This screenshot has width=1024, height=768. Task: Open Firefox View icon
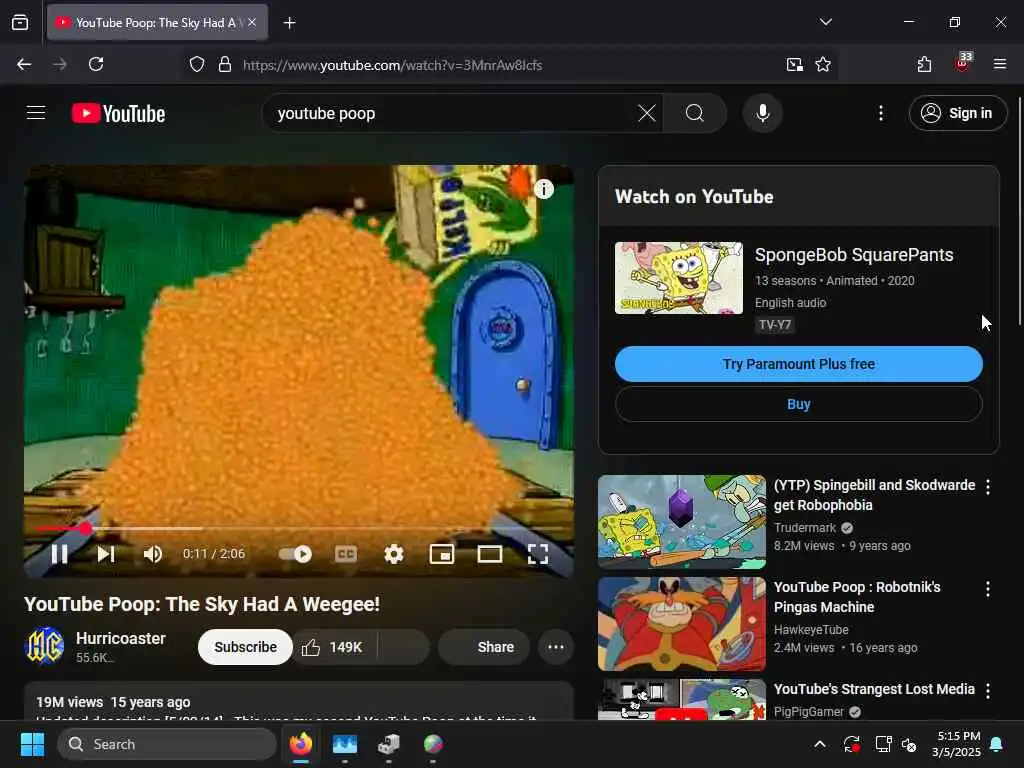[20, 23]
